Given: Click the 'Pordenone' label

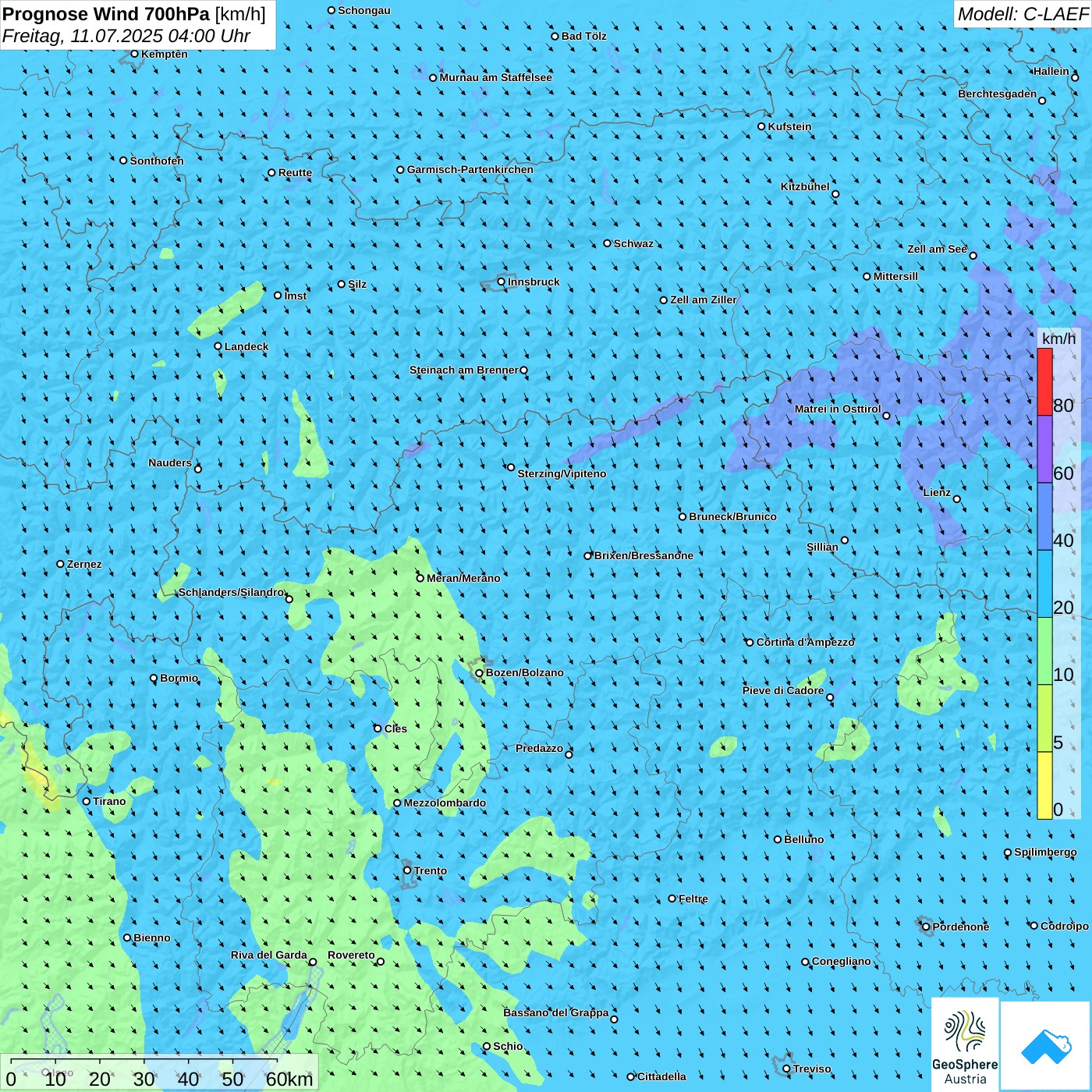Looking at the screenshot, I should (x=961, y=927).
